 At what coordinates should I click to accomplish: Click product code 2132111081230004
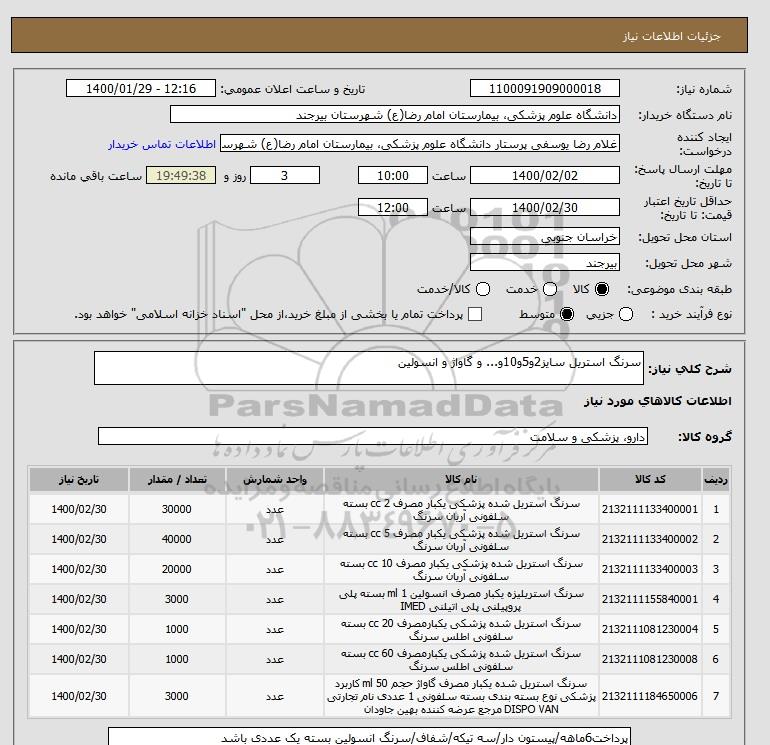[650, 629]
